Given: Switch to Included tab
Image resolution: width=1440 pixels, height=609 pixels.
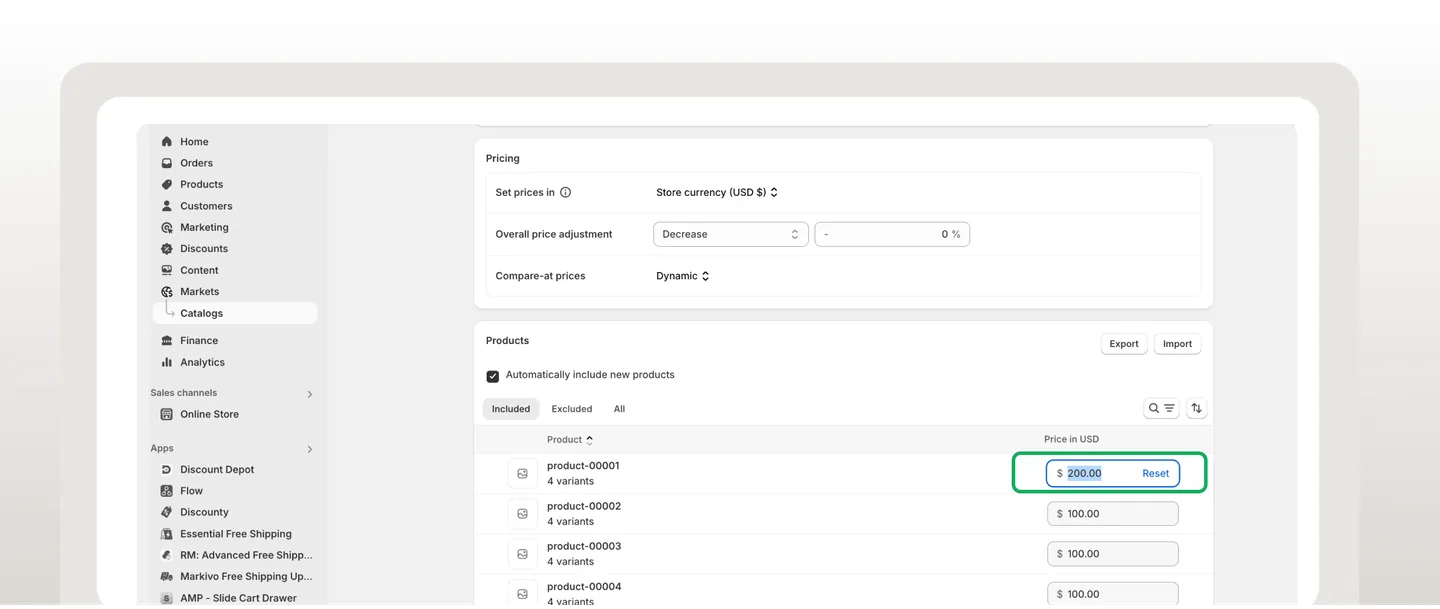Looking at the screenshot, I should 511,409.
